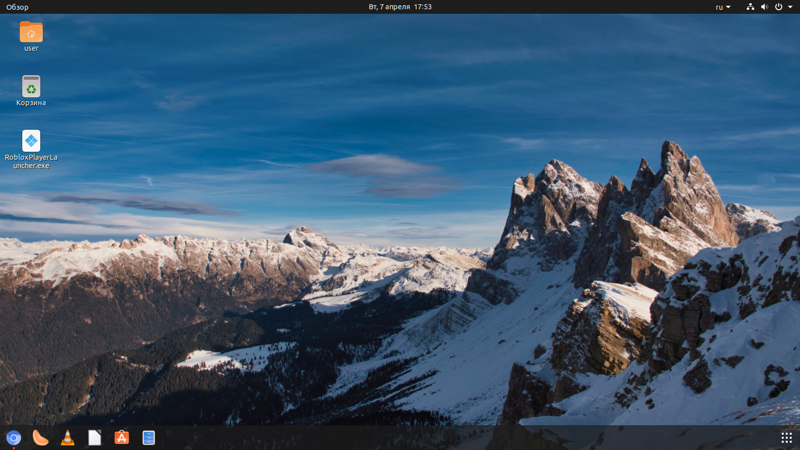
Task: Click the power icon in top bar
Action: click(779, 7)
